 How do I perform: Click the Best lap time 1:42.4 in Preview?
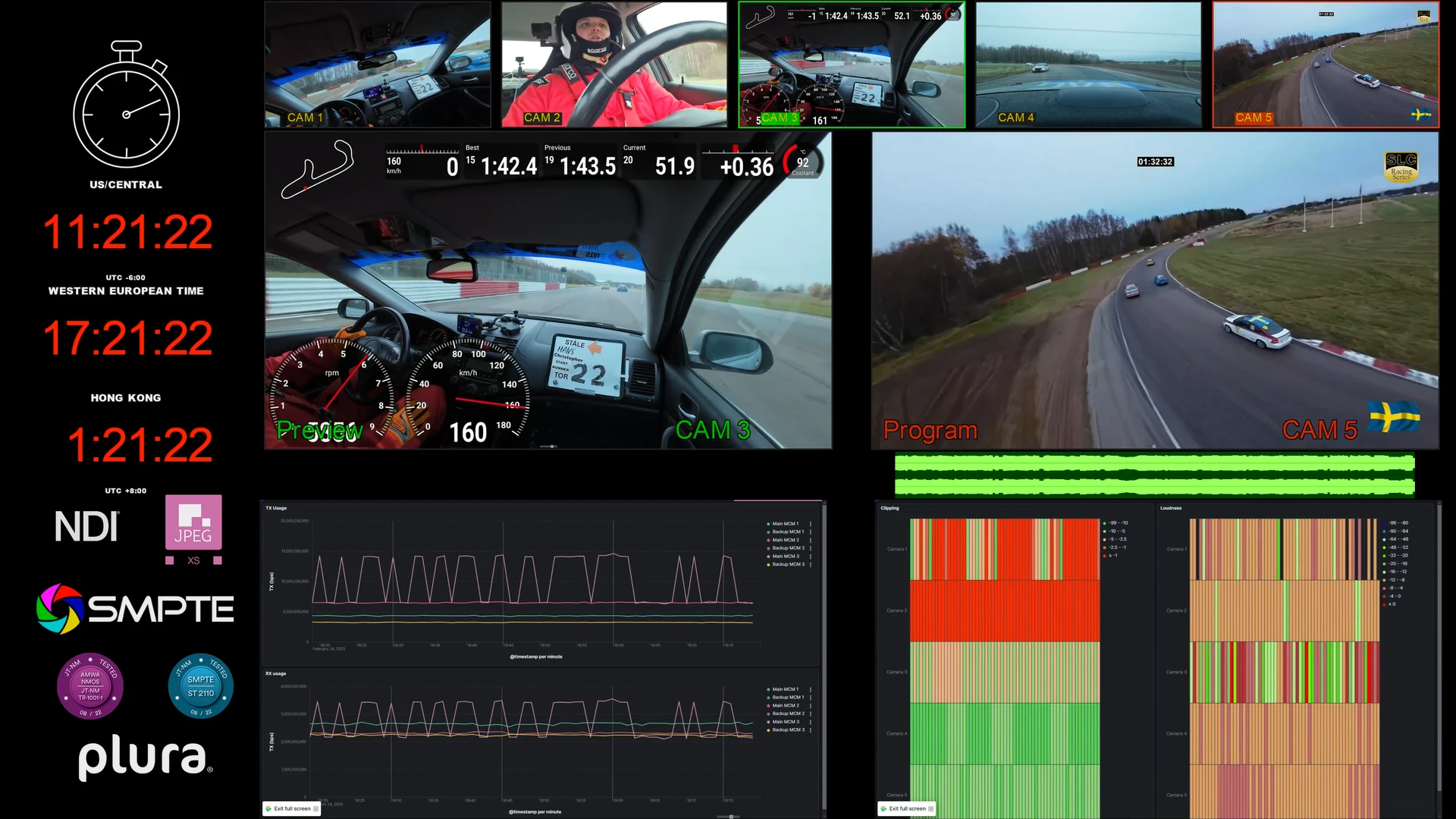pyautogui.click(x=508, y=166)
